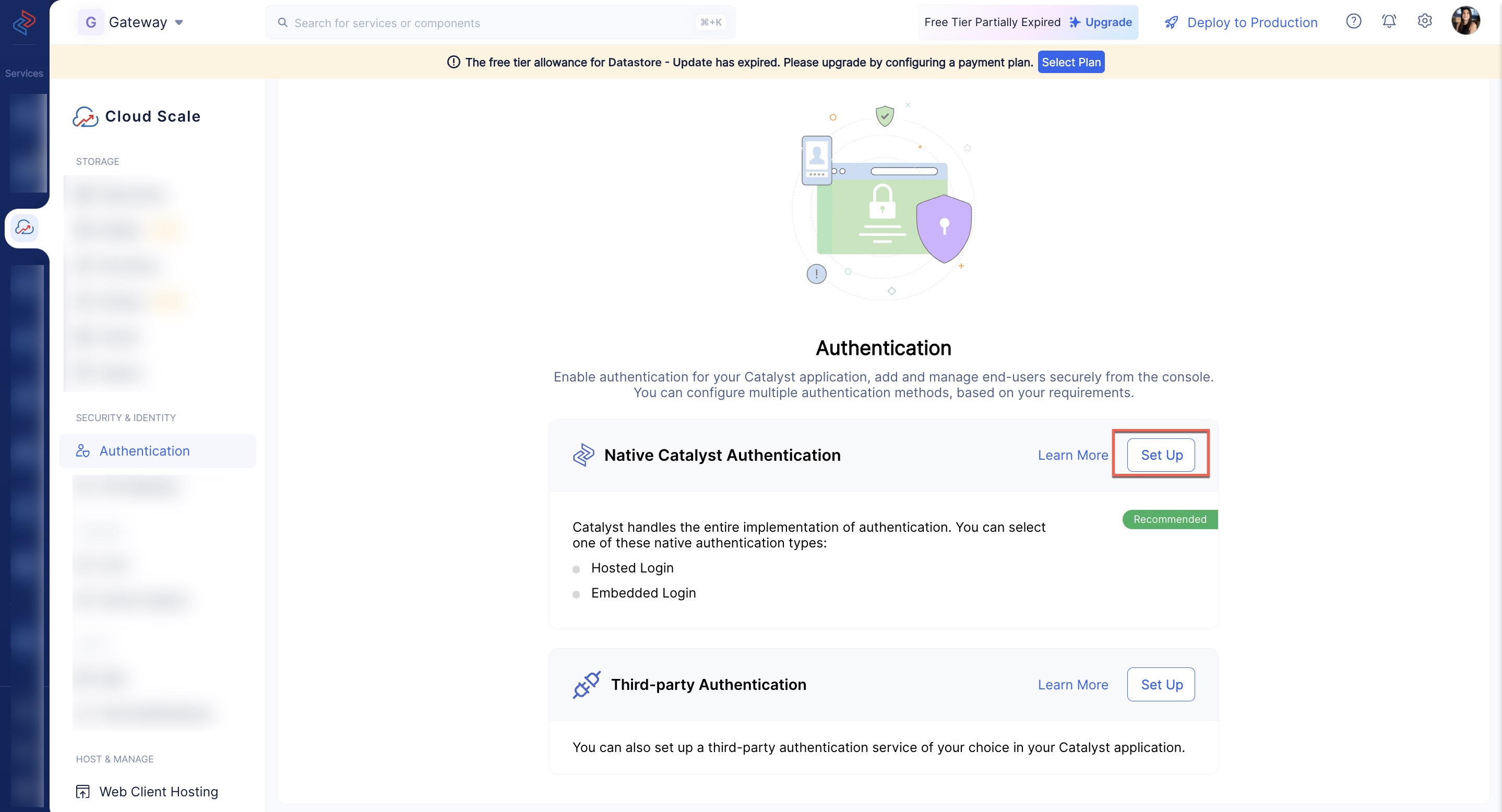1502x812 pixels.
Task: Click the Embedded Login radio button
Action: [577, 593]
